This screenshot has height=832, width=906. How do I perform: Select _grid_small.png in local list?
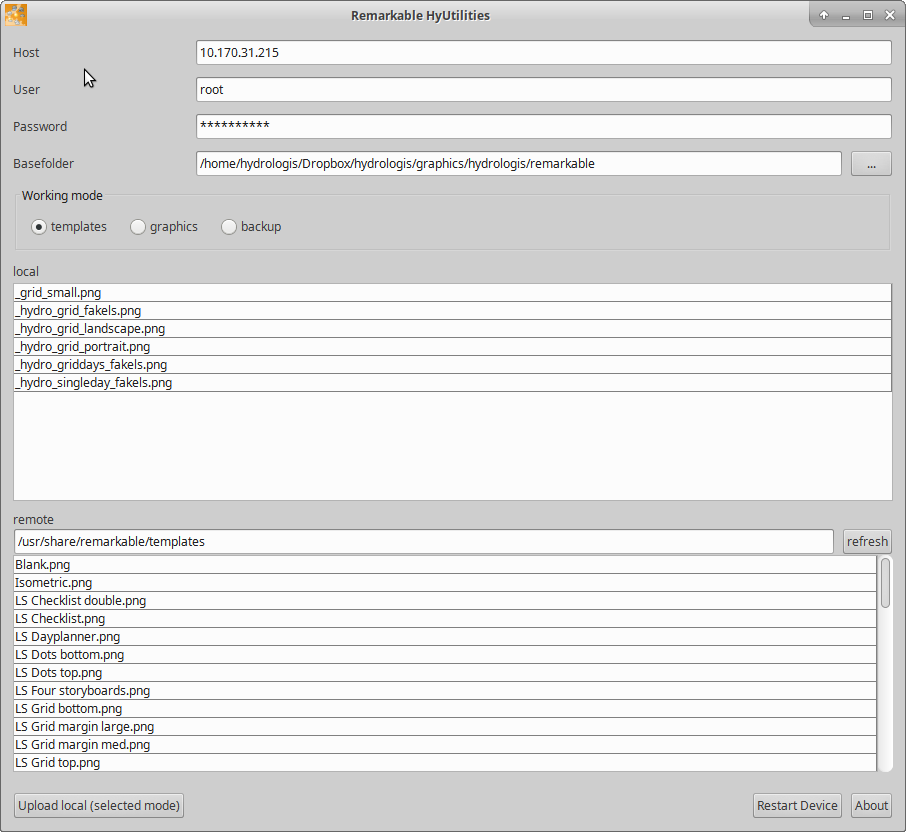click(452, 293)
